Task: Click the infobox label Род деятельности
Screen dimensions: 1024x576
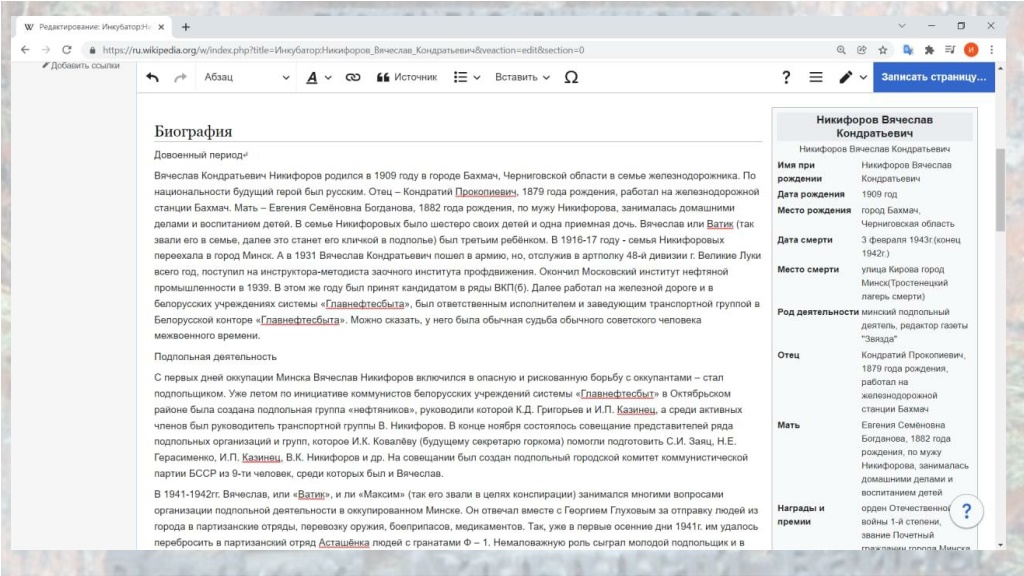Action: click(818, 312)
